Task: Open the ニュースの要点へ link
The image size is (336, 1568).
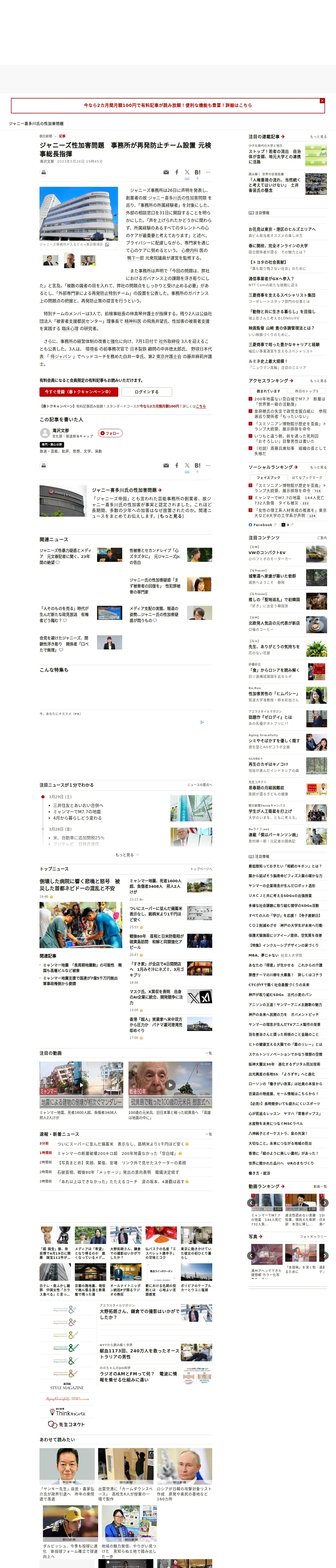Action: (x=199, y=785)
